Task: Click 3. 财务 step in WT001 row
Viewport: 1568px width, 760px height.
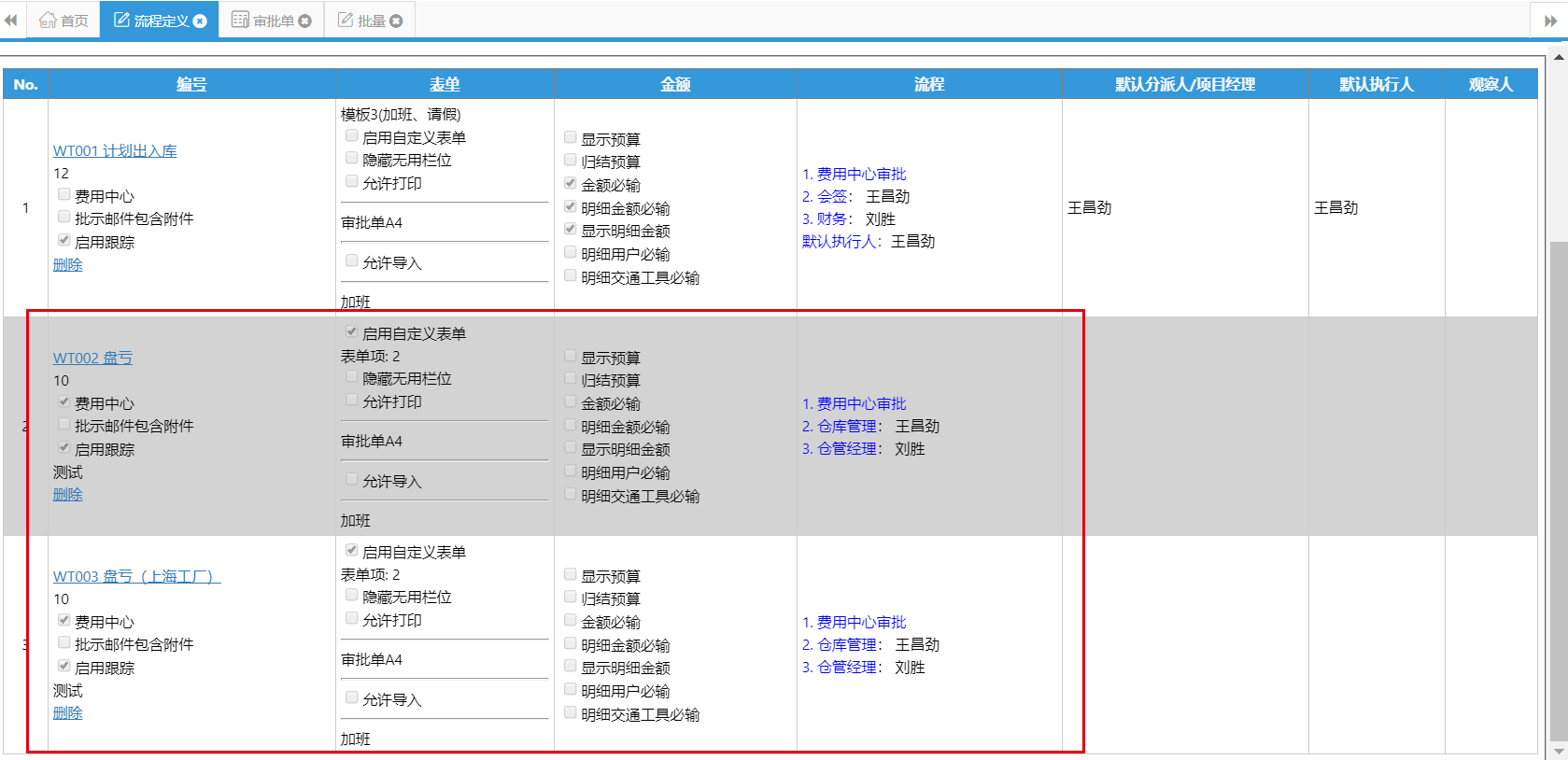Action: [x=825, y=218]
